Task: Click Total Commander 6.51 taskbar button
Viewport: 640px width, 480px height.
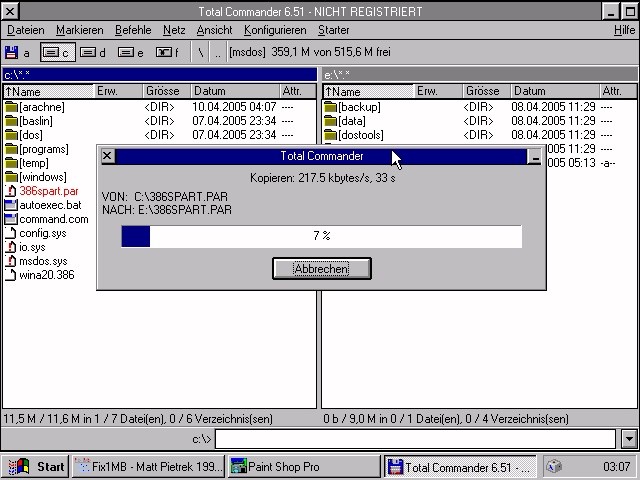Action: 460,467
